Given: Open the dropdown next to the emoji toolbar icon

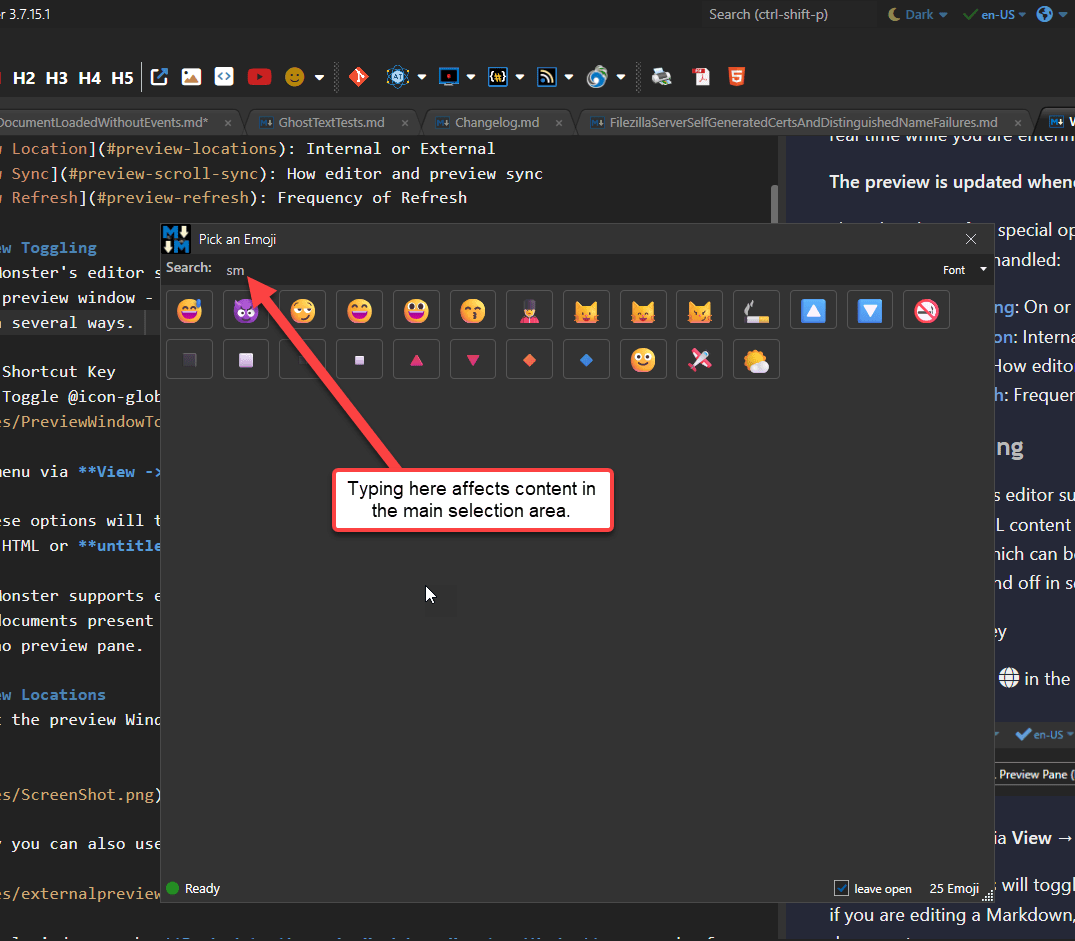Looking at the screenshot, I should pyautogui.click(x=319, y=77).
